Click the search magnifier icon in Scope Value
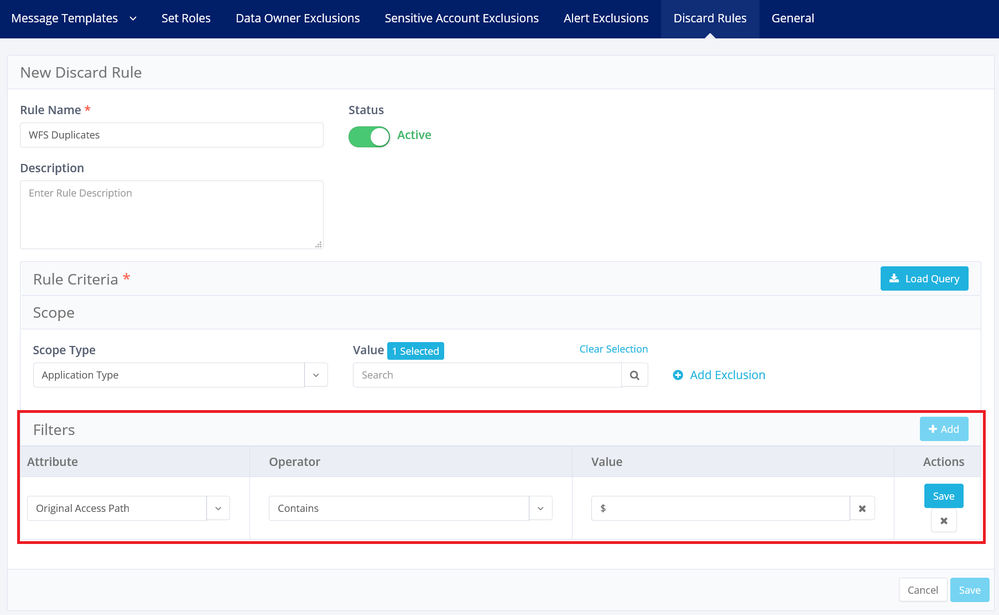The width and height of the screenshot is (999, 615). pos(634,375)
